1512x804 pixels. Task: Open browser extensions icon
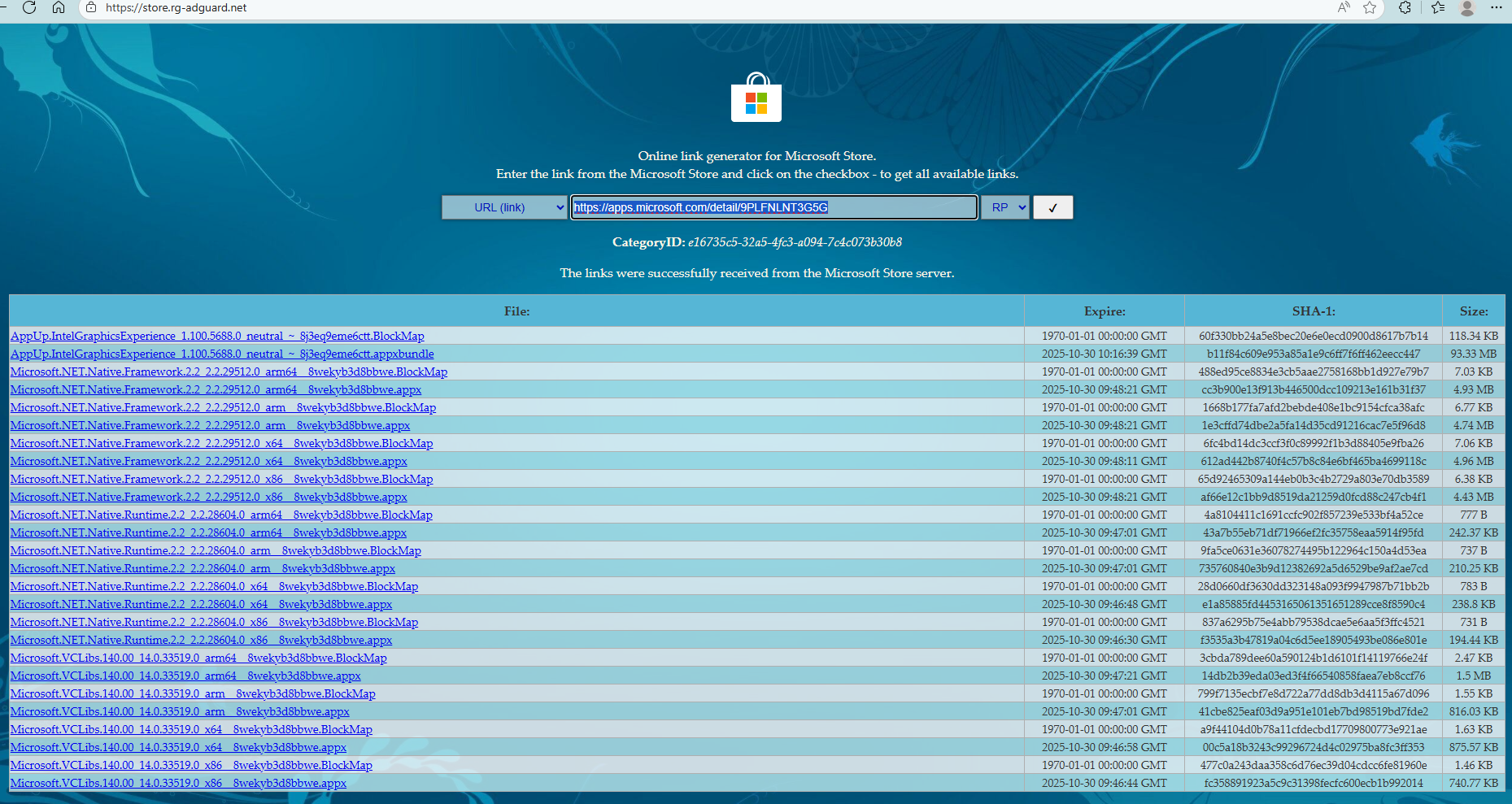coord(1405,7)
